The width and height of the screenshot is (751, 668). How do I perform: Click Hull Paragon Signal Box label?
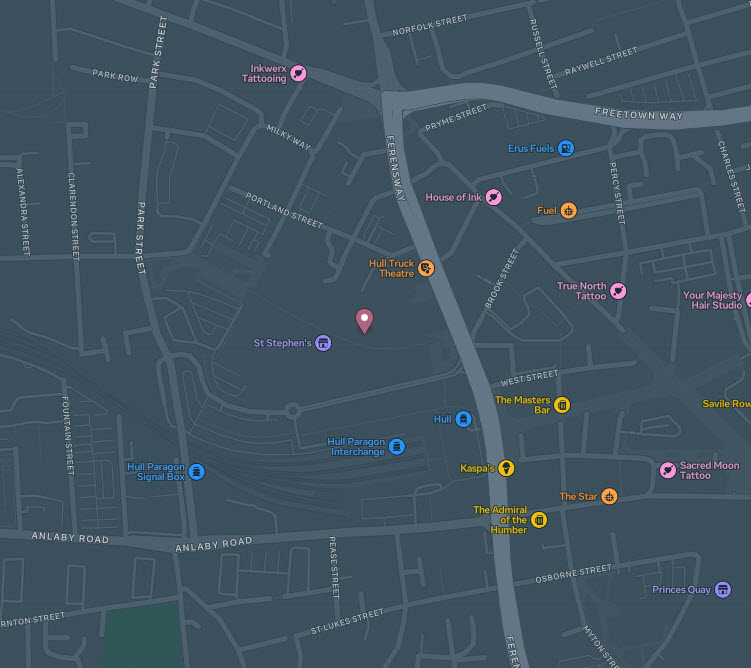(156, 471)
